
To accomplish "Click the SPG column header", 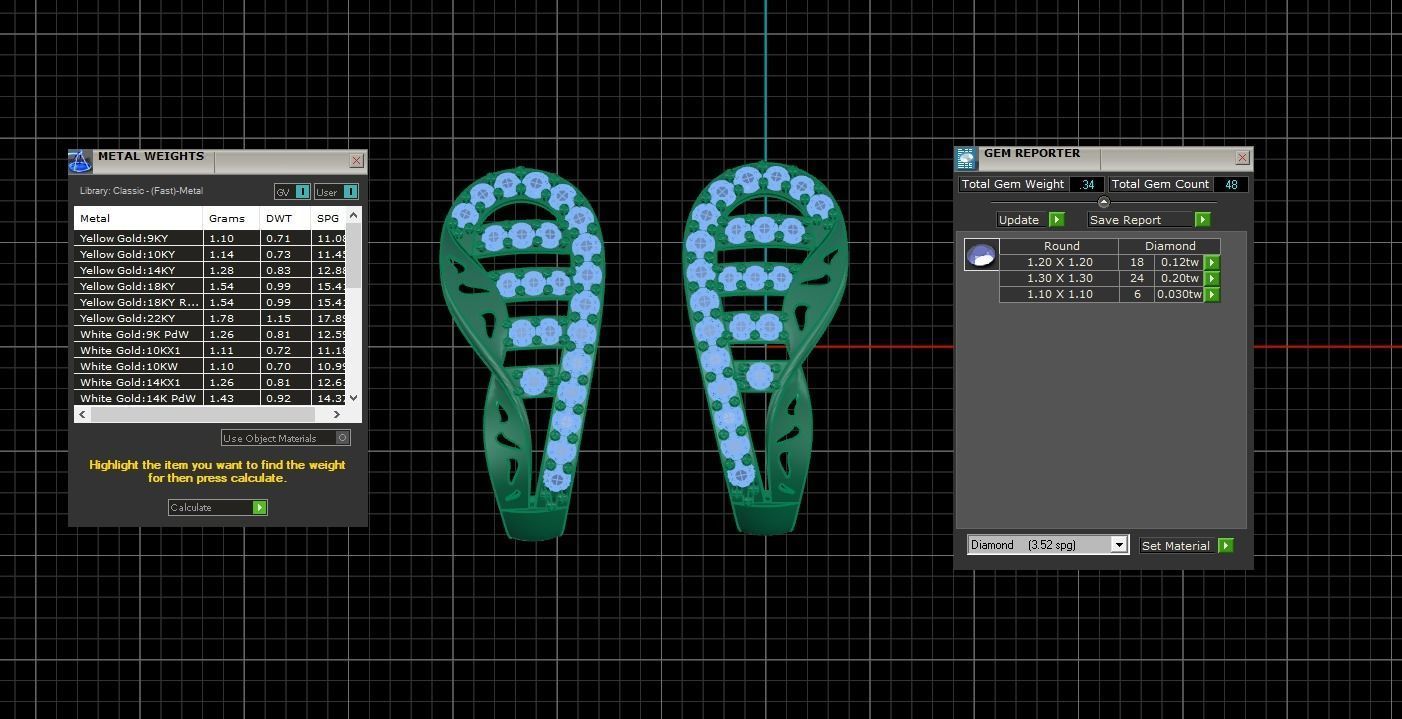I will point(329,218).
